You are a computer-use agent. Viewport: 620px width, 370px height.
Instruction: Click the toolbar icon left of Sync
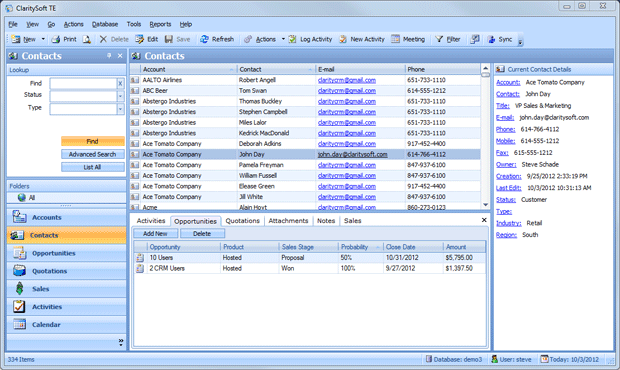point(475,39)
